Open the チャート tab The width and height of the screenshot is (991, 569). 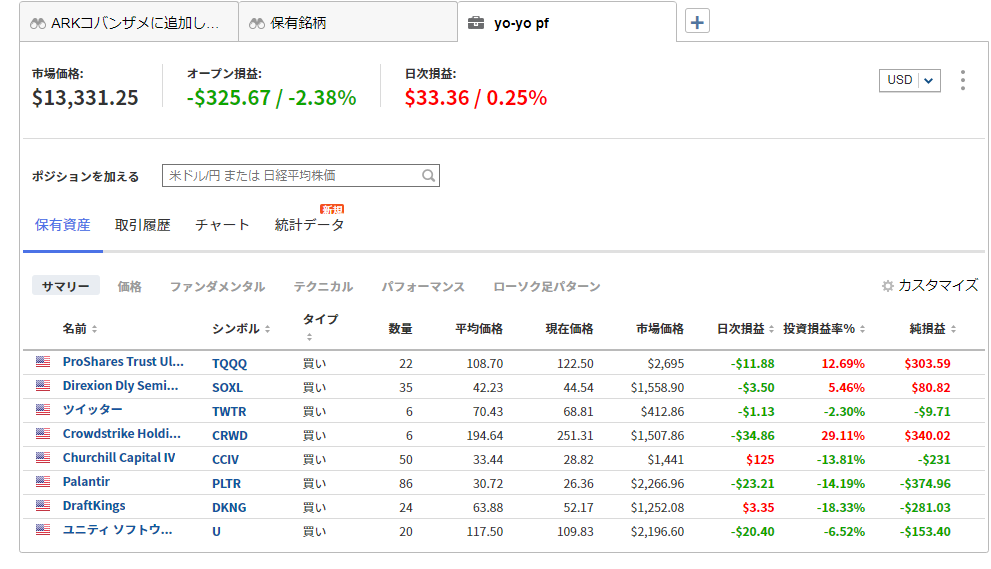[222, 225]
